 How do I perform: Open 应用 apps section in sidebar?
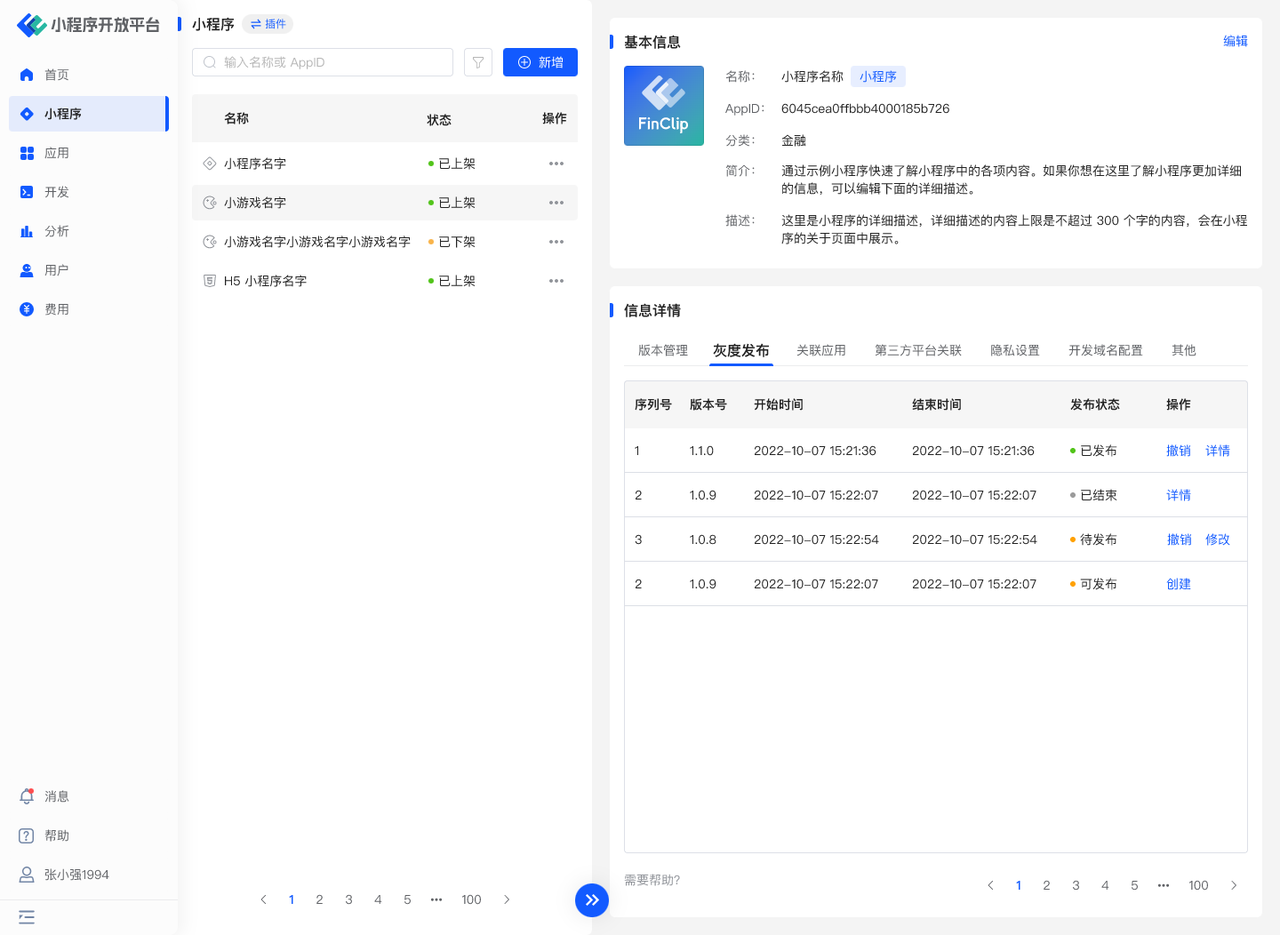(x=57, y=153)
